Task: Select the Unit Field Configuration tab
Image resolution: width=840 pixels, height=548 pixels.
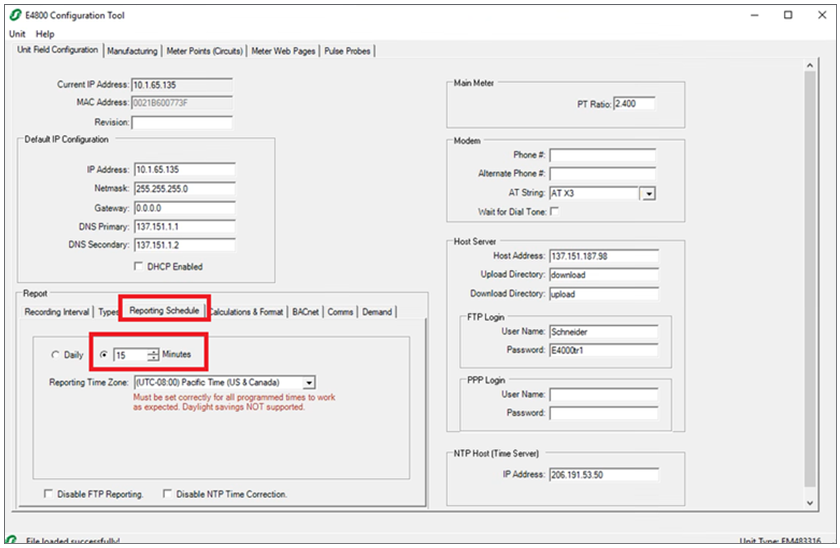Action: (57, 49)
